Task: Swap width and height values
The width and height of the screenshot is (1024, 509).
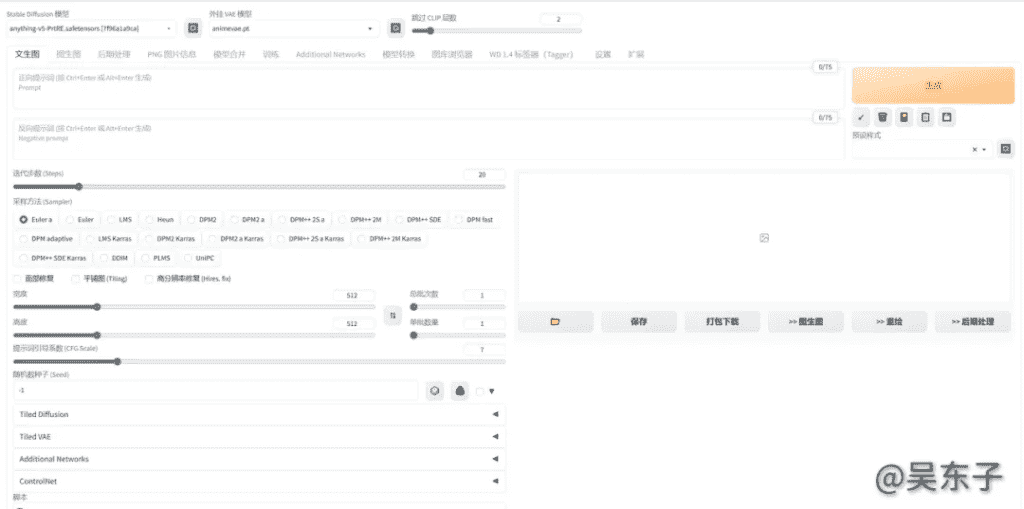Action: 392,315
